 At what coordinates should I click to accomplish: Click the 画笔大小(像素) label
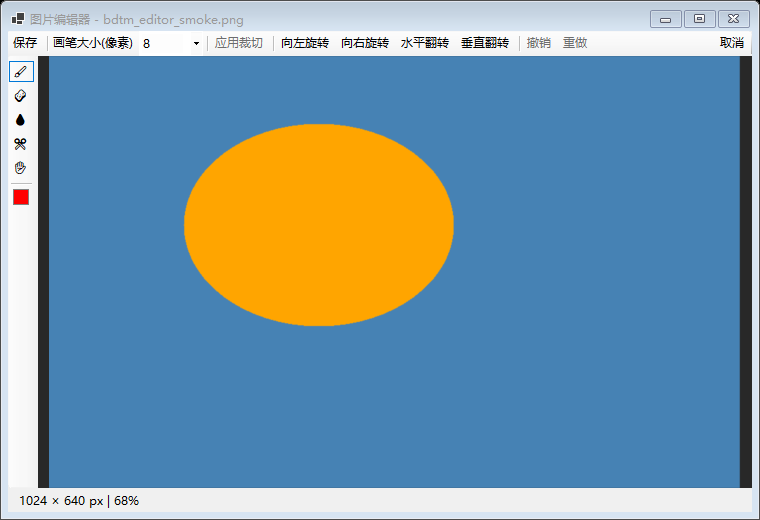tap(93, 43)
